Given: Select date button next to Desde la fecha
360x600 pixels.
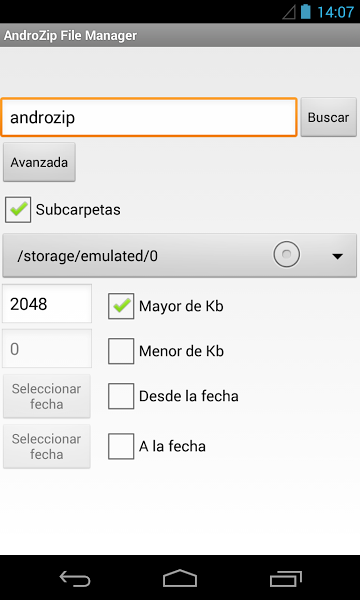Looking at the screenshot, I should (x=47, y=396).
